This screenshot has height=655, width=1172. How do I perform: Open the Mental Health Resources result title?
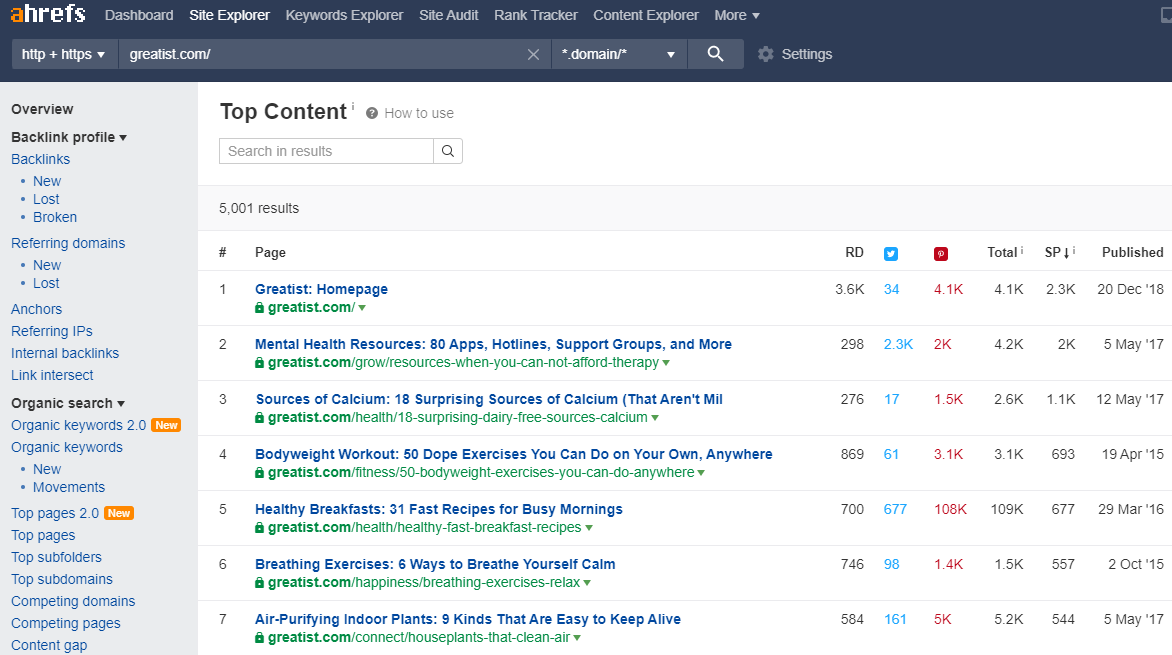coord(493,345)
